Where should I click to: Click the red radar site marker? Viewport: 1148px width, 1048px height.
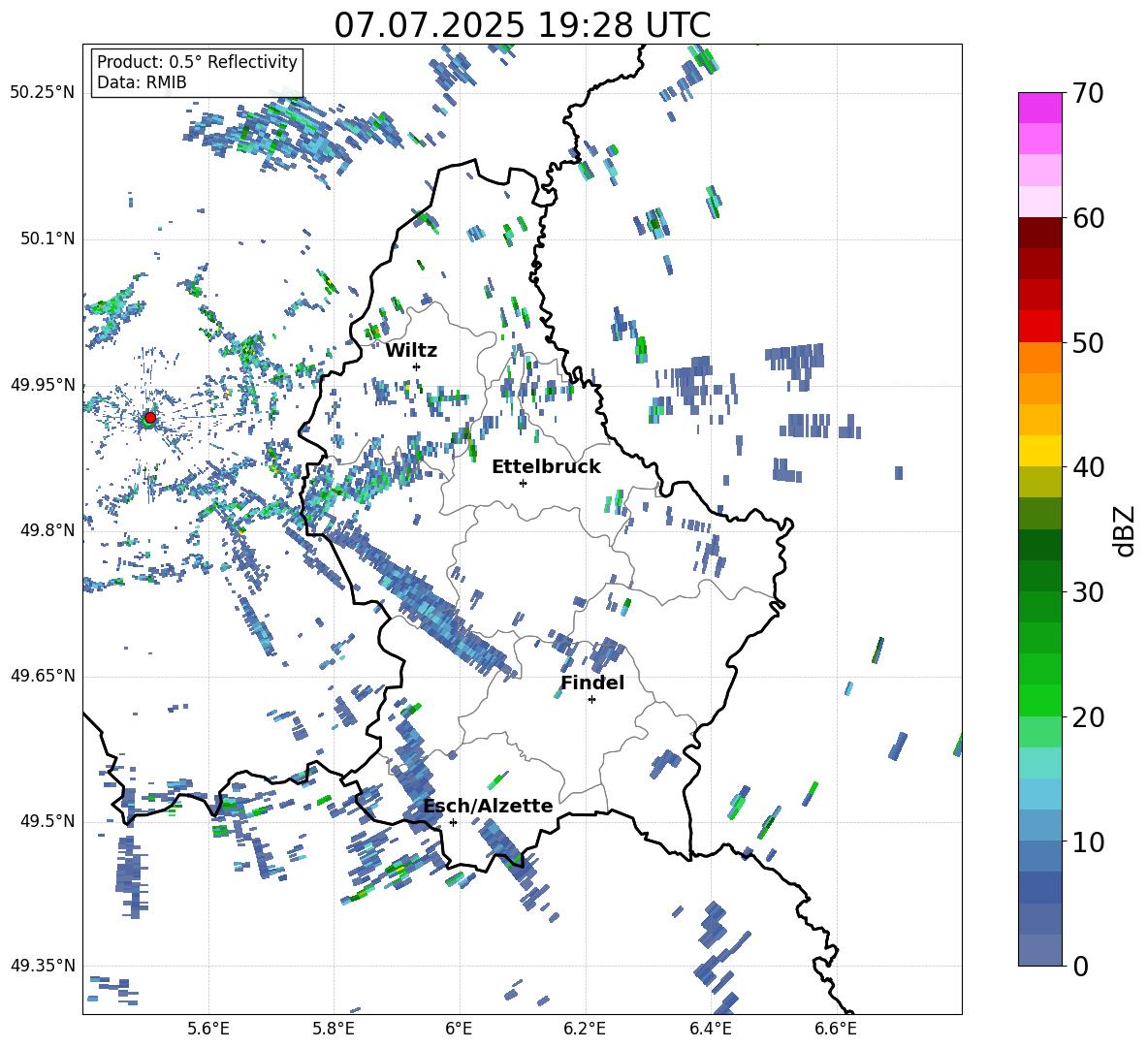(x=149, y=418)
